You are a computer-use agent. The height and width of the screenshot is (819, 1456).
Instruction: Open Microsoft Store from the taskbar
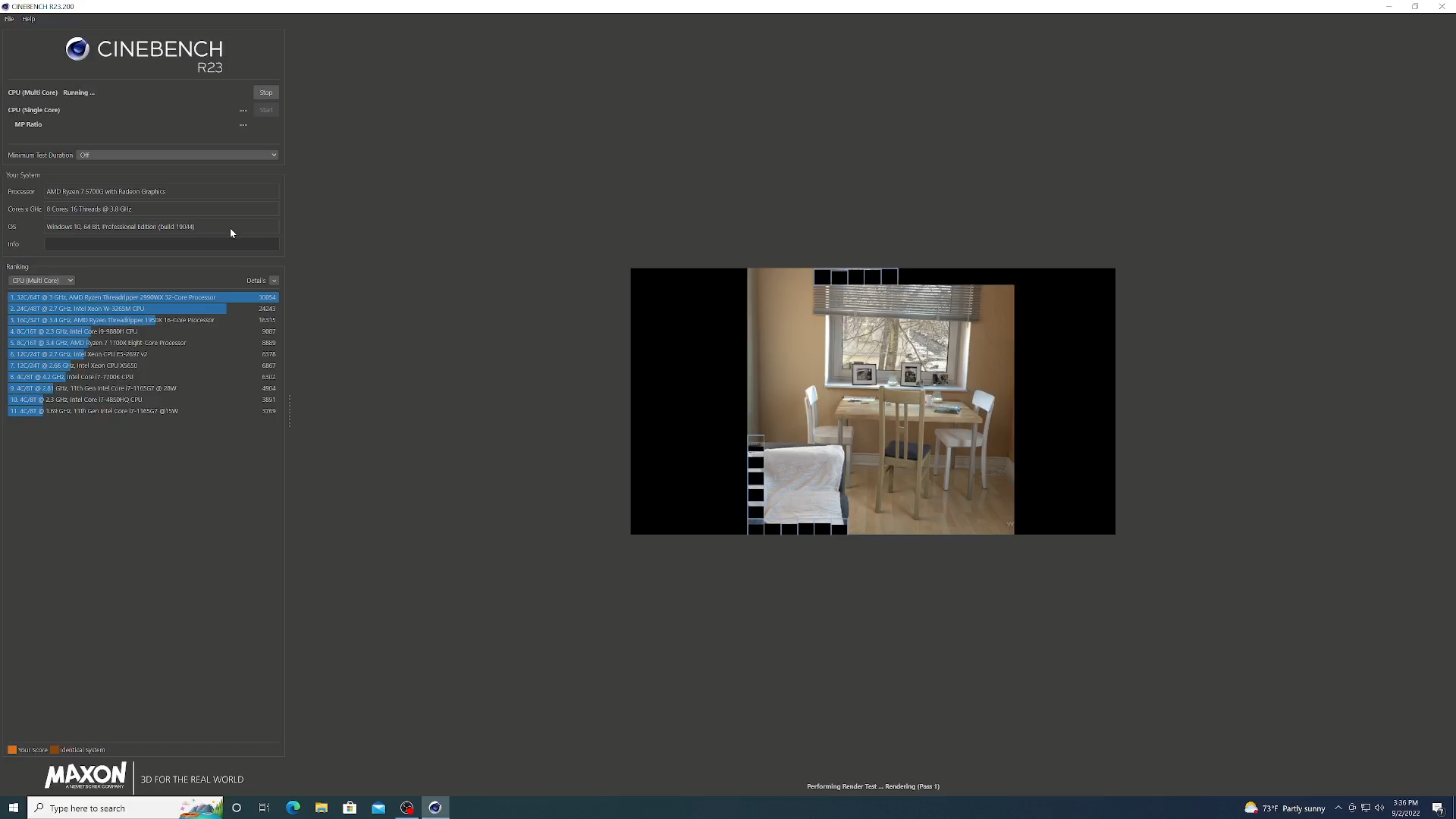(x=350, y=808)
